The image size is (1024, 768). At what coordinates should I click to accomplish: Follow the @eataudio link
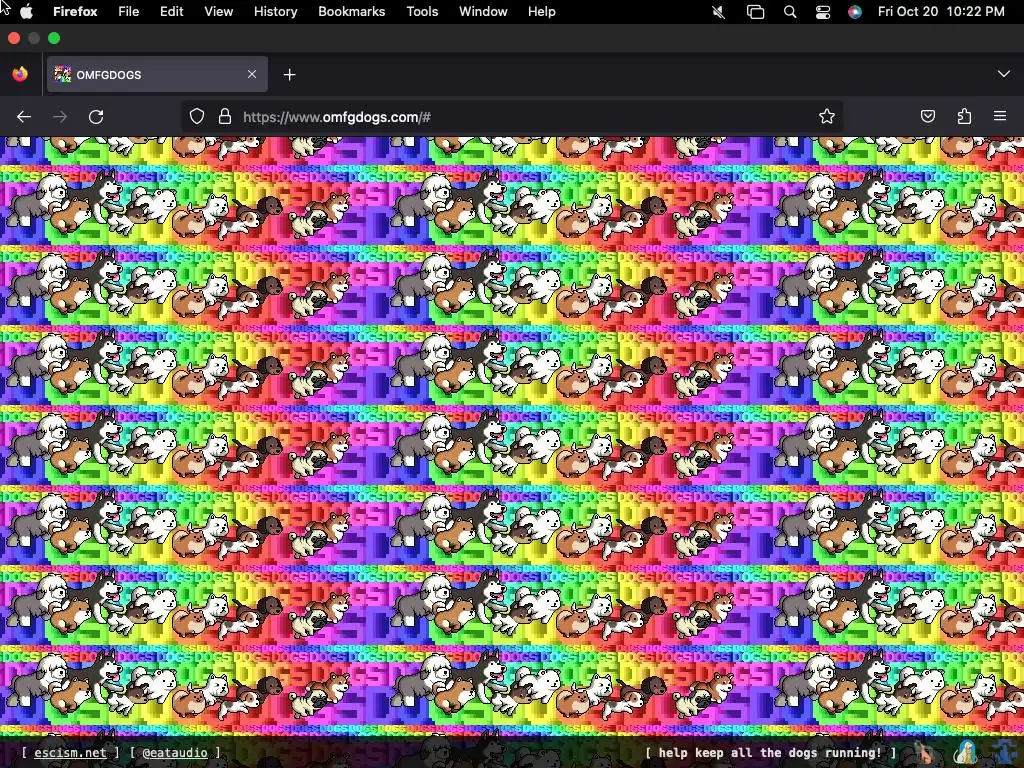(175, 752)
